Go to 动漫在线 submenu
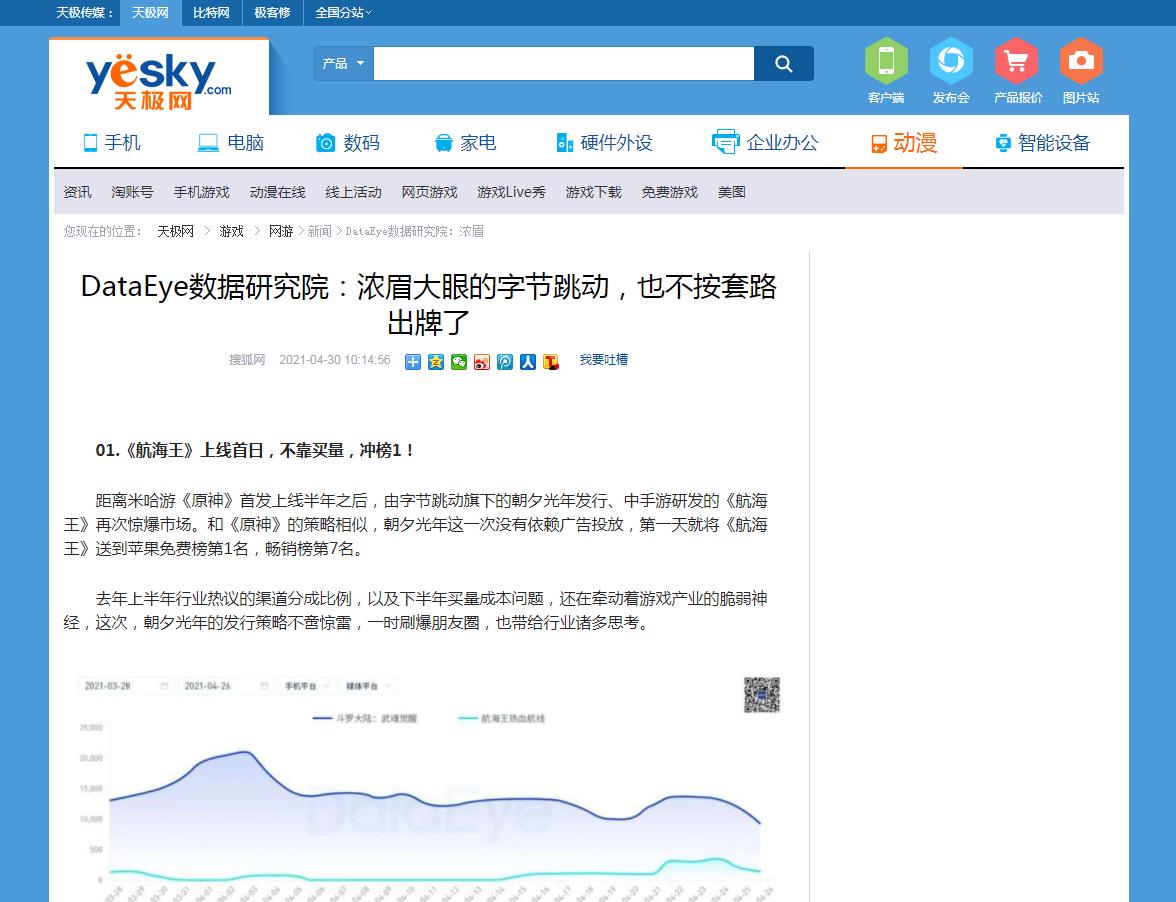The width and height of the screenshot is (1176, 902). (278, 192)
